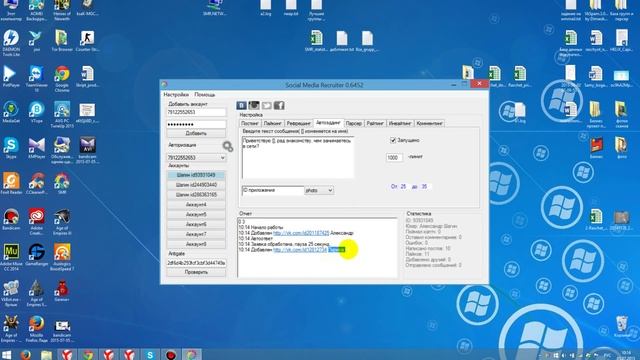Open Mozilla Firefox desktop shortcut
The width and height of the screenshot is (640, 360).
point(36,329)
